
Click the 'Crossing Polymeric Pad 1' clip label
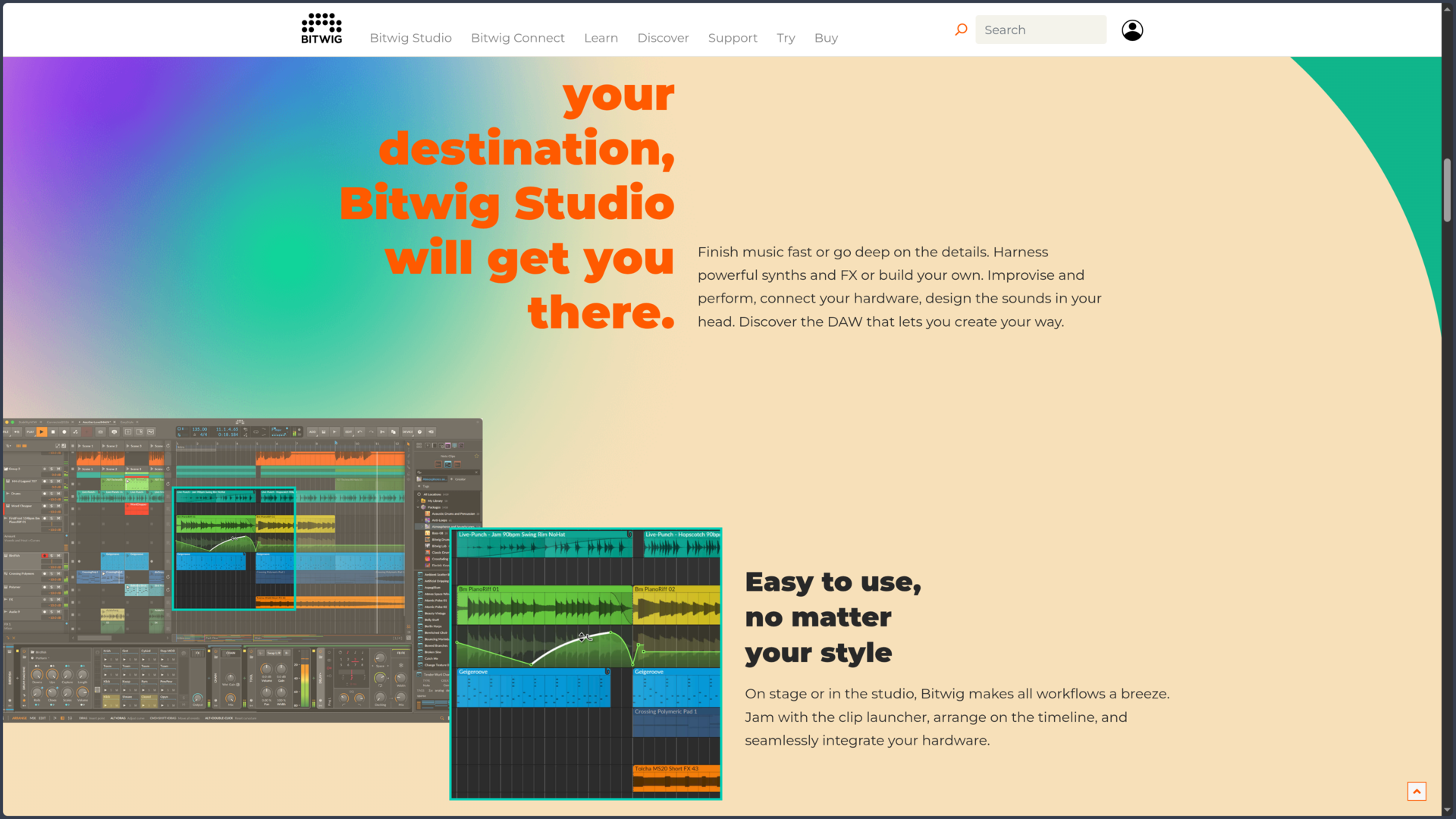tap(665, 711)
